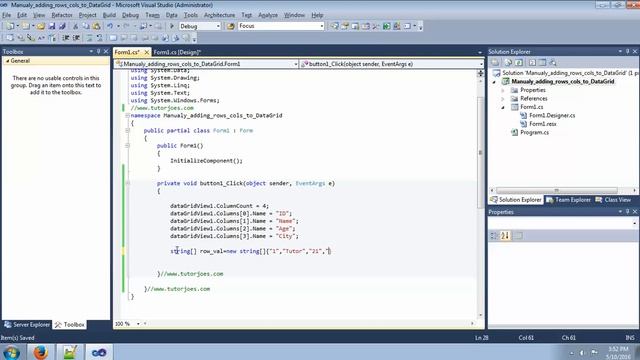Toggle auto-hide pin on Solution Explorer panel
The image size is (640, 360).
click(627, 51)
